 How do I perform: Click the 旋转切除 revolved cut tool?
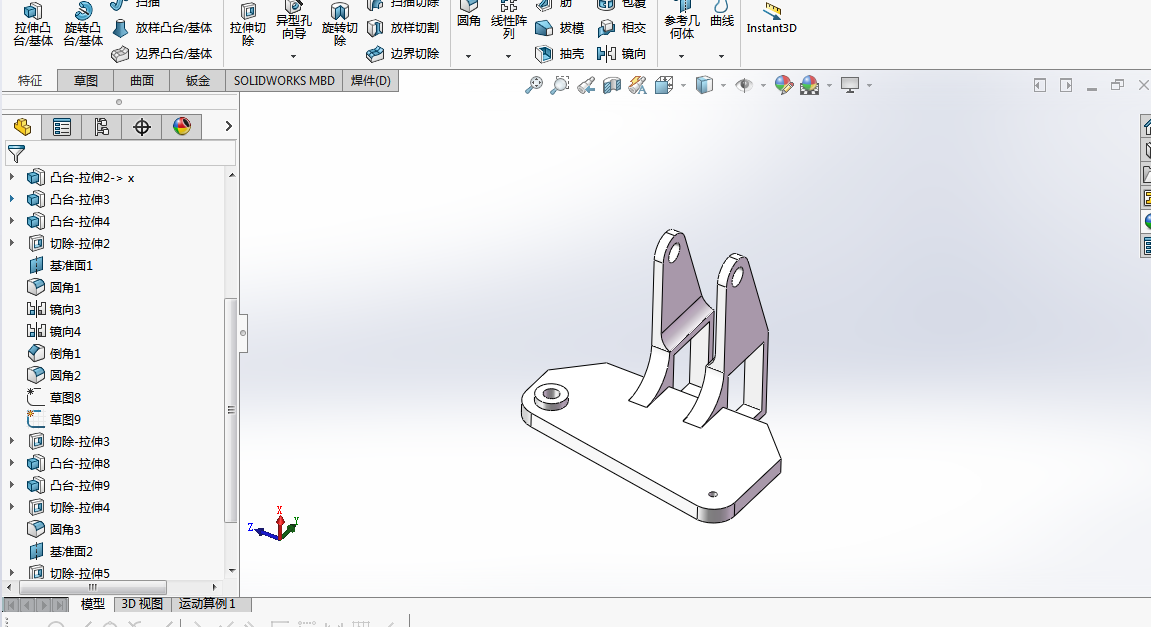click(339, 24)
